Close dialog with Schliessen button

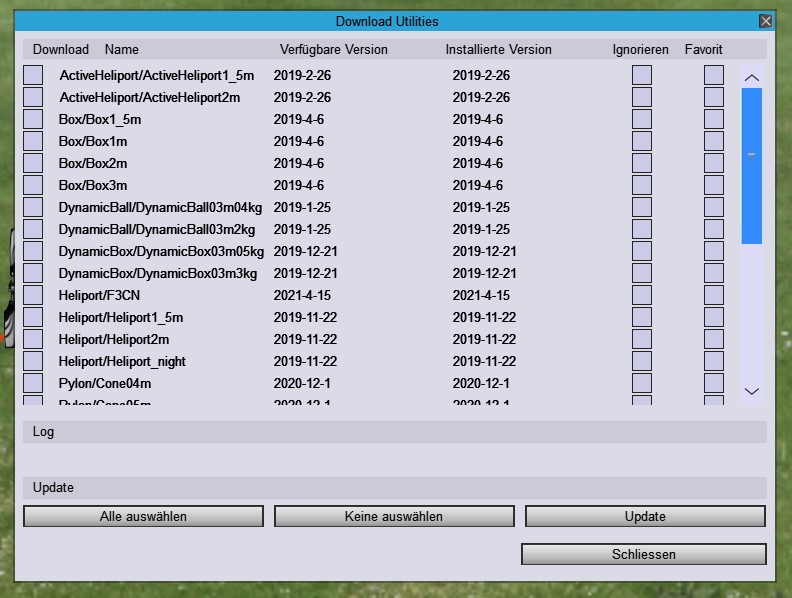[x=643, y=554]
